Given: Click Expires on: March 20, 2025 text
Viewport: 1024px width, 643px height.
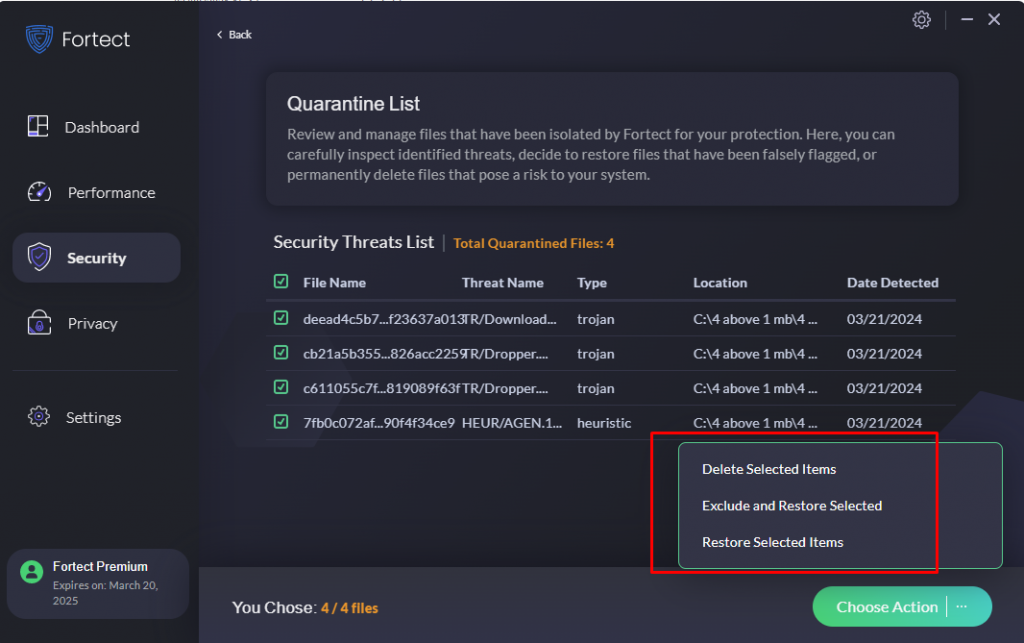Looking at the screenshot, I should tap(105, 593).
